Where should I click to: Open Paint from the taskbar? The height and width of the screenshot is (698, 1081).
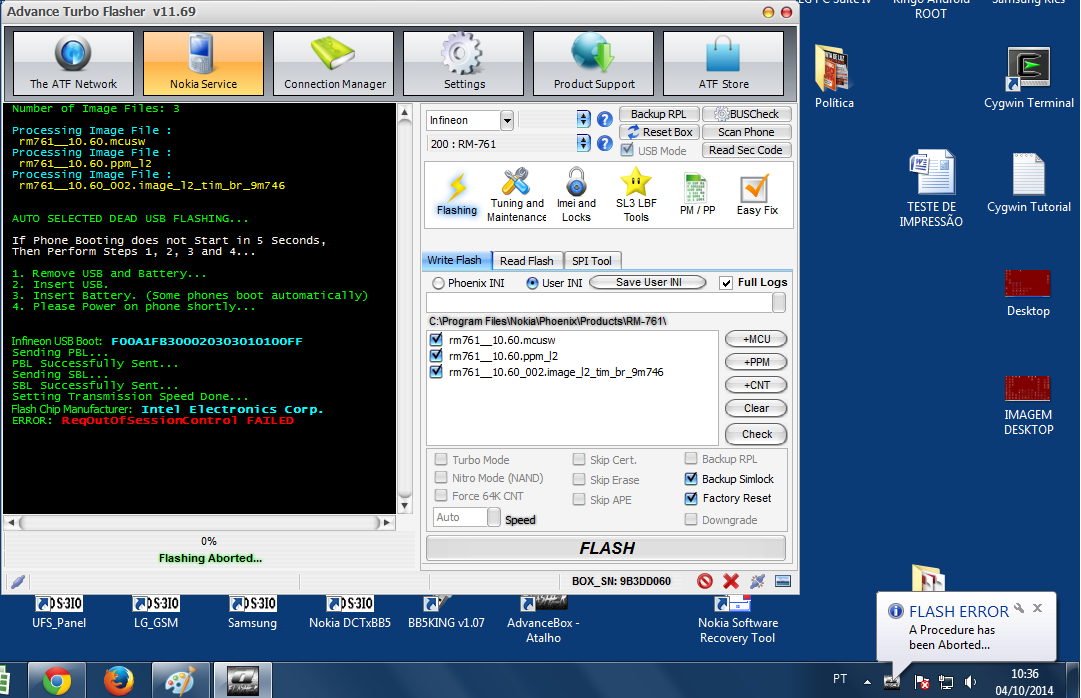[181, 681]
